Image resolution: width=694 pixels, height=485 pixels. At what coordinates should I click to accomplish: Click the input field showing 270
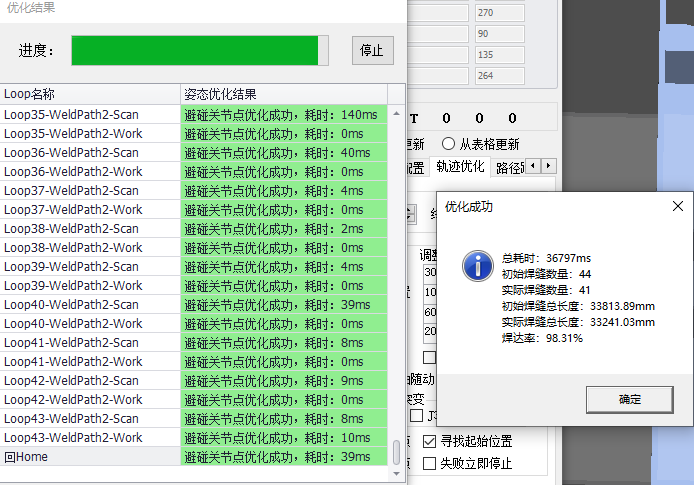click(513, 13)
